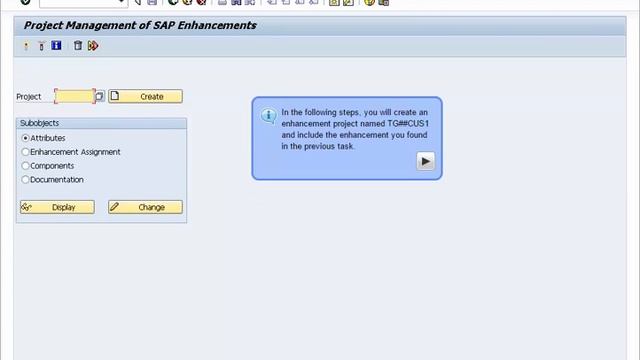
Task: Click the Deactivate project icon
Action: click(41, 46)
